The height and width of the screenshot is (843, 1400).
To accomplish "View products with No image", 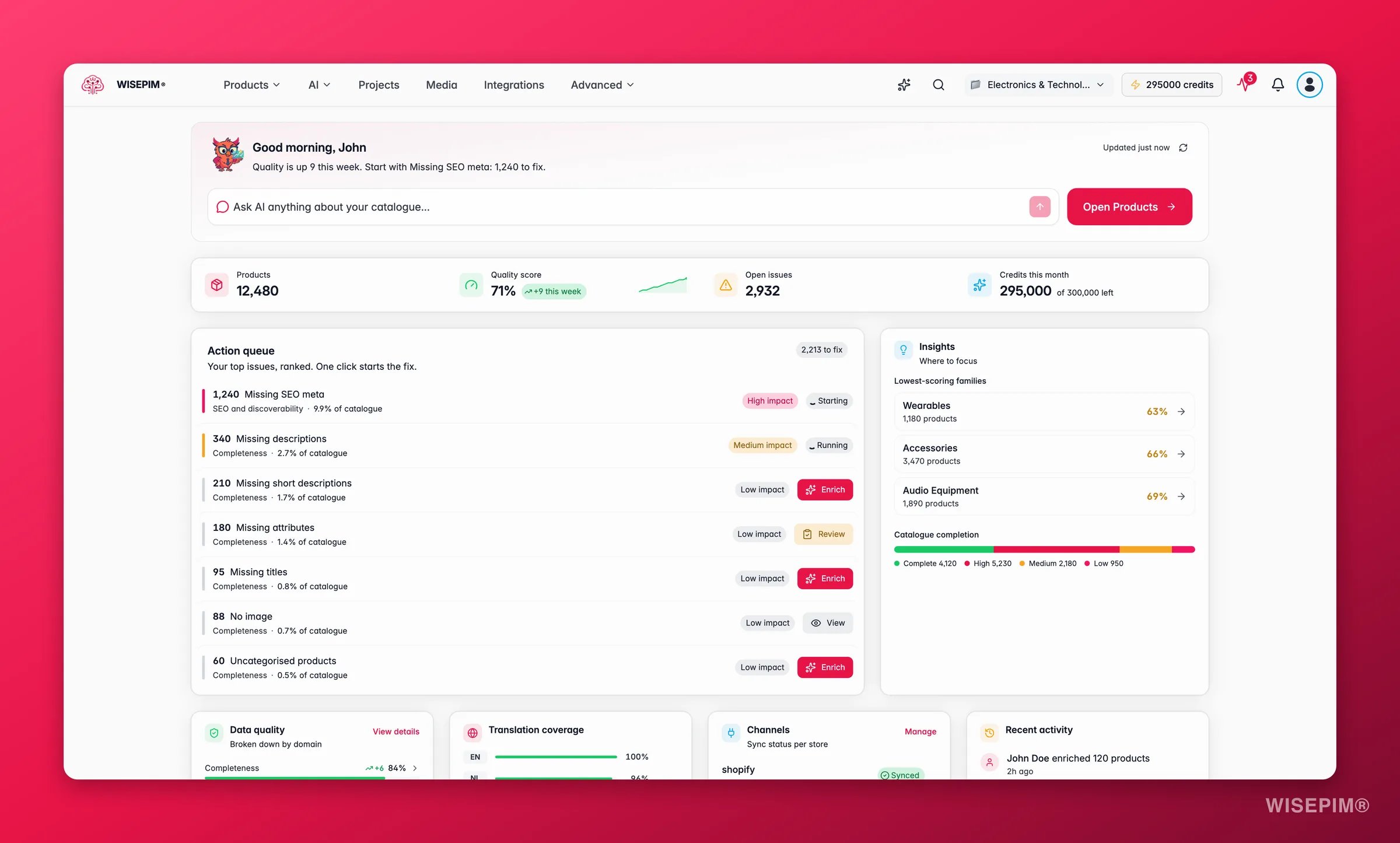I will coord(828,622).
